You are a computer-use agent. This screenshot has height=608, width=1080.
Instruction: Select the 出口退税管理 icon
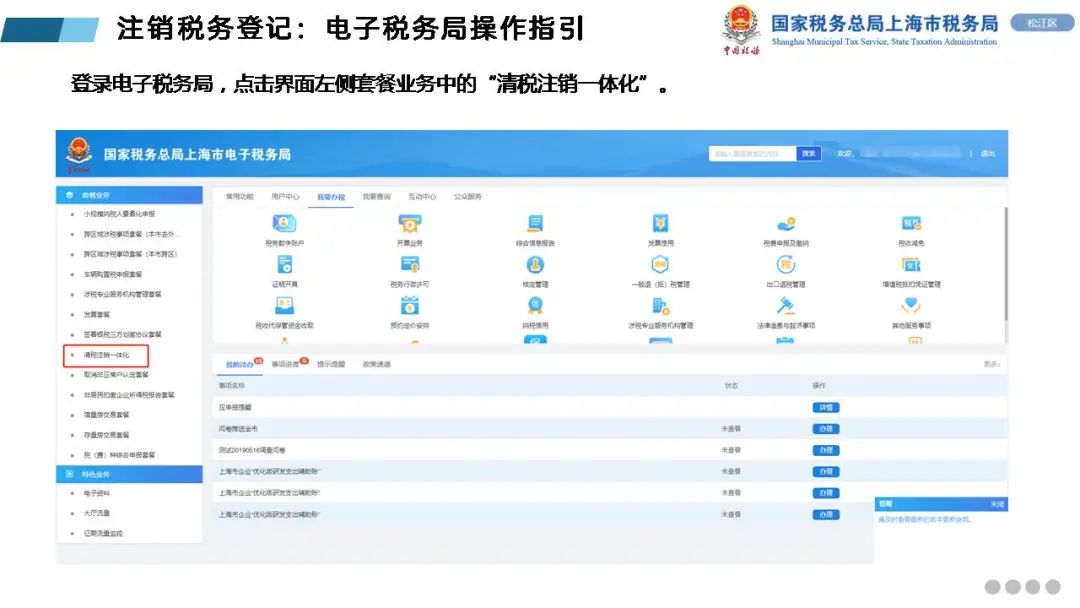point(786,265)
